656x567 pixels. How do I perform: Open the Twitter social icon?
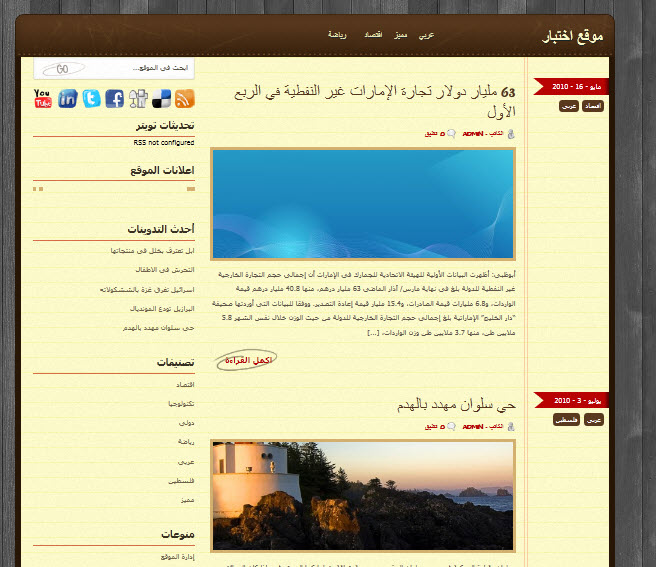(x=91, y=99)
